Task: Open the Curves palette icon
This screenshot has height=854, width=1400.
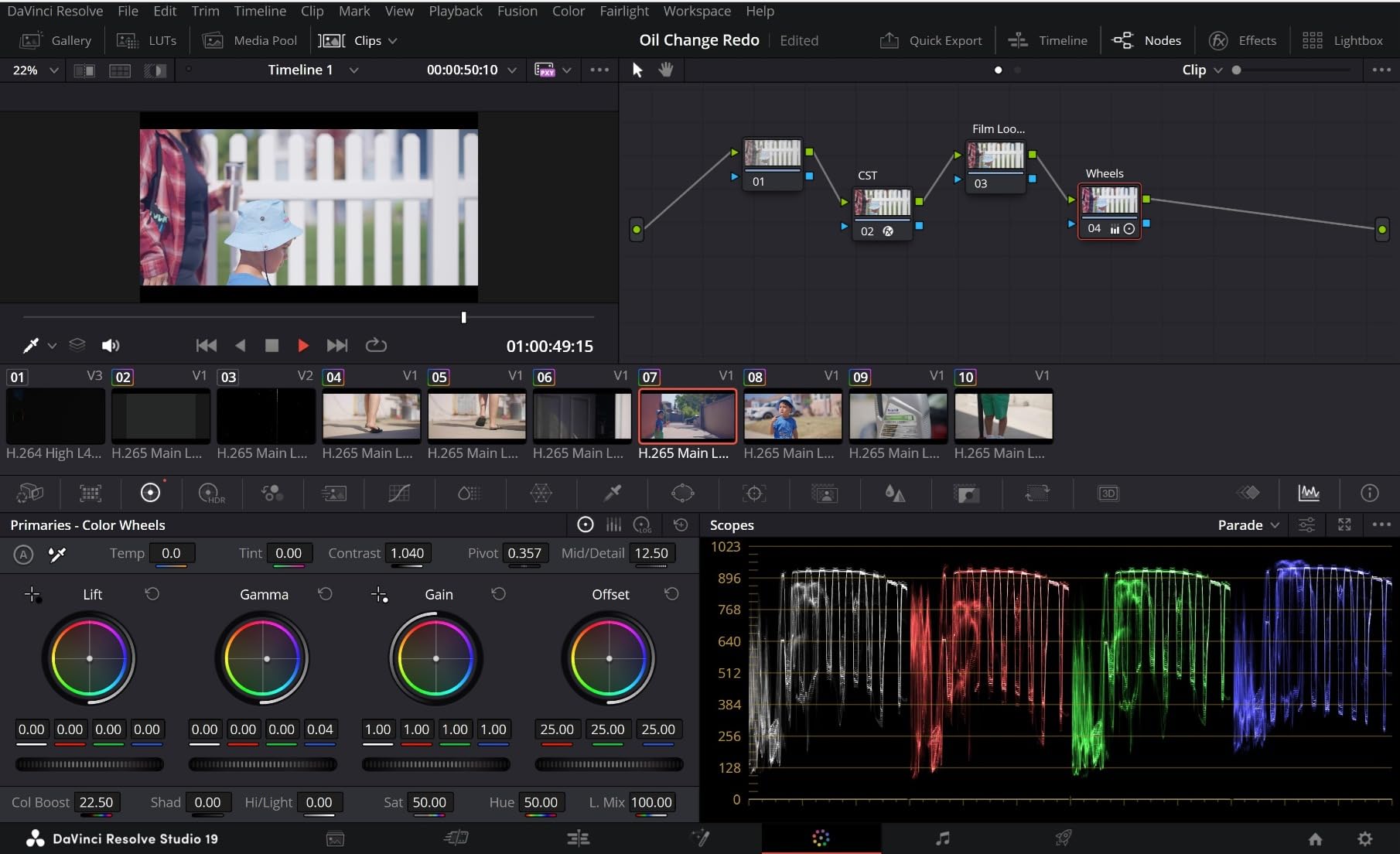Action: coord(399,493)
